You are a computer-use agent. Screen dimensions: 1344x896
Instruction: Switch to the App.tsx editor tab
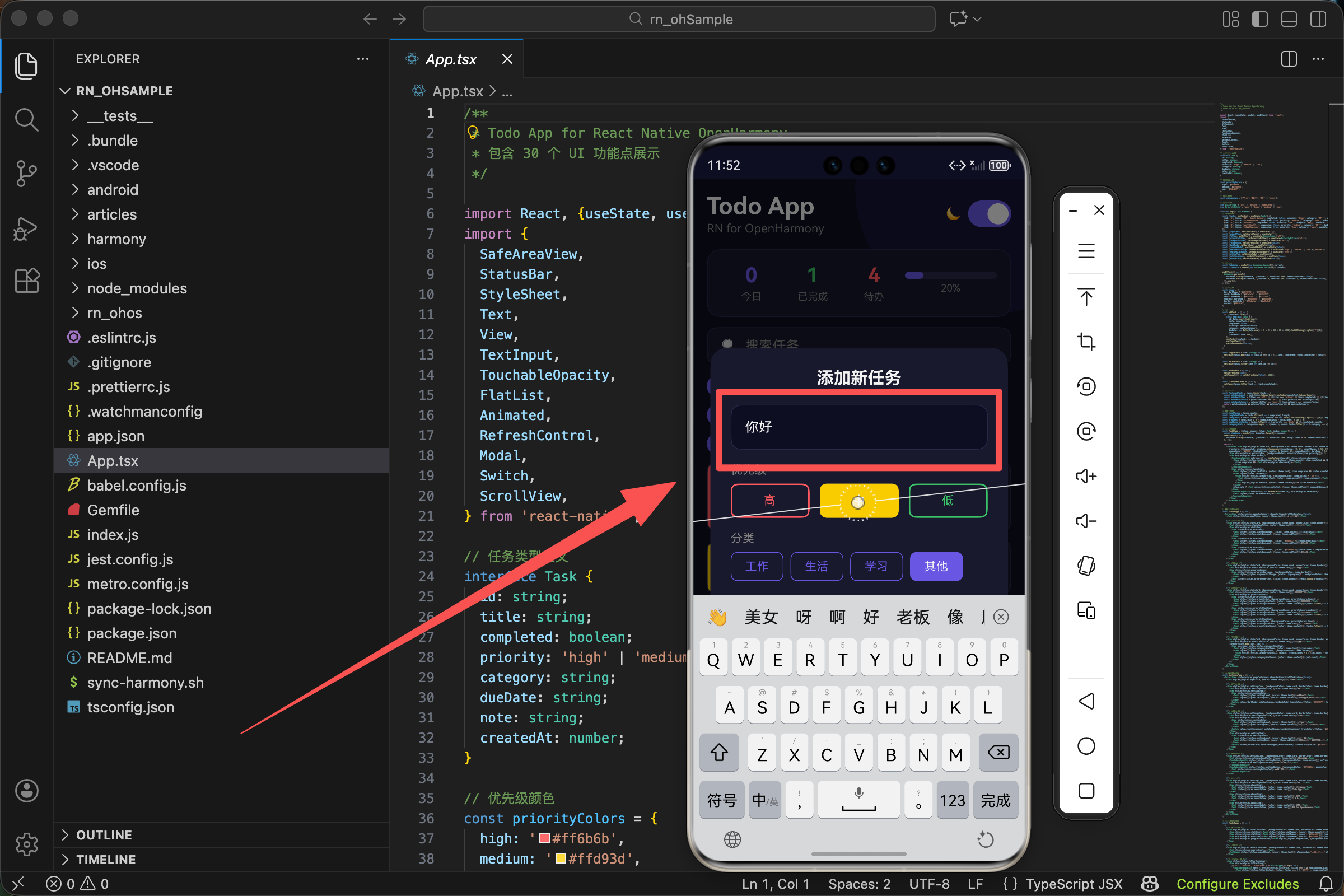(x=450, y=59)
